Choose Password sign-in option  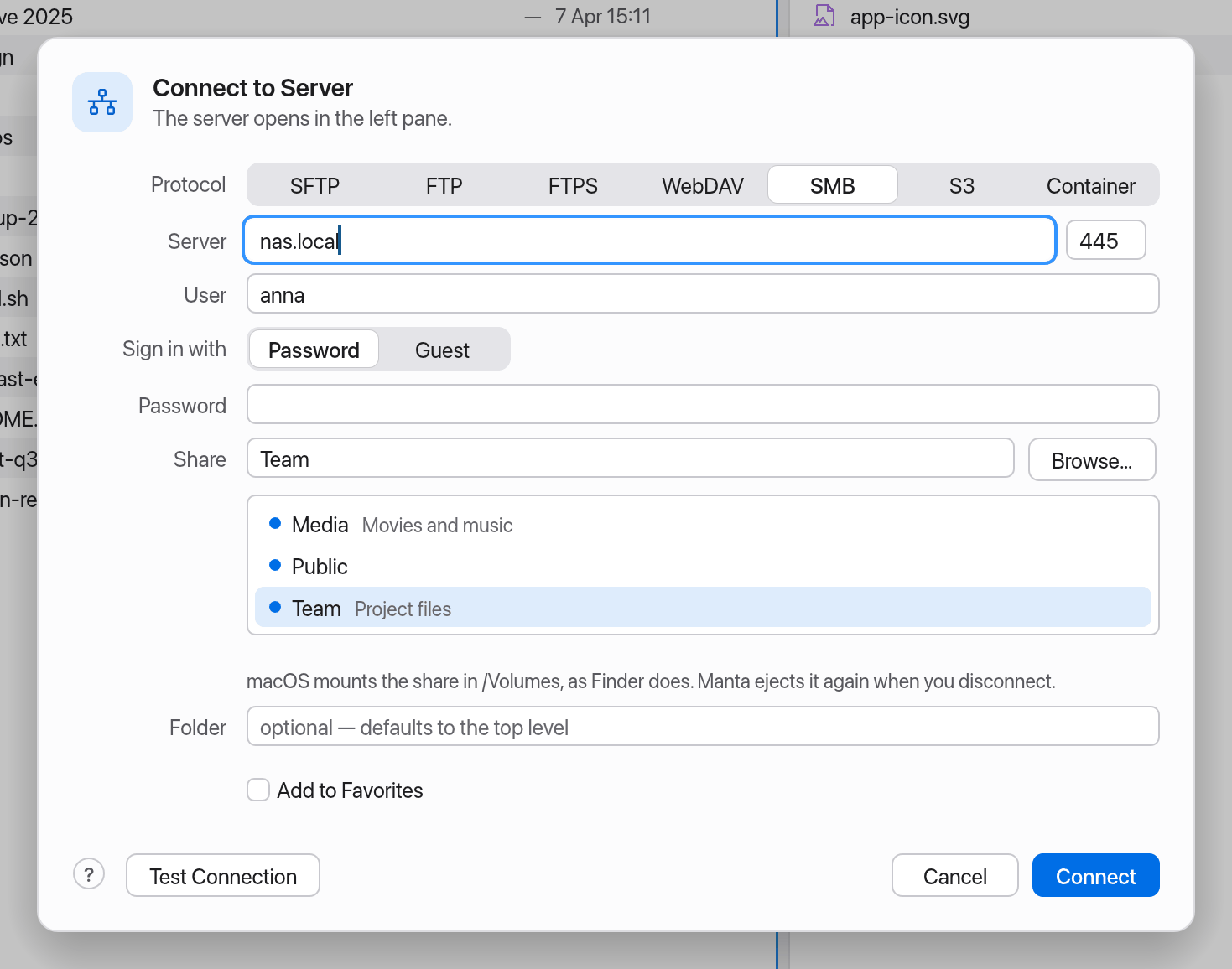(314, 350)
